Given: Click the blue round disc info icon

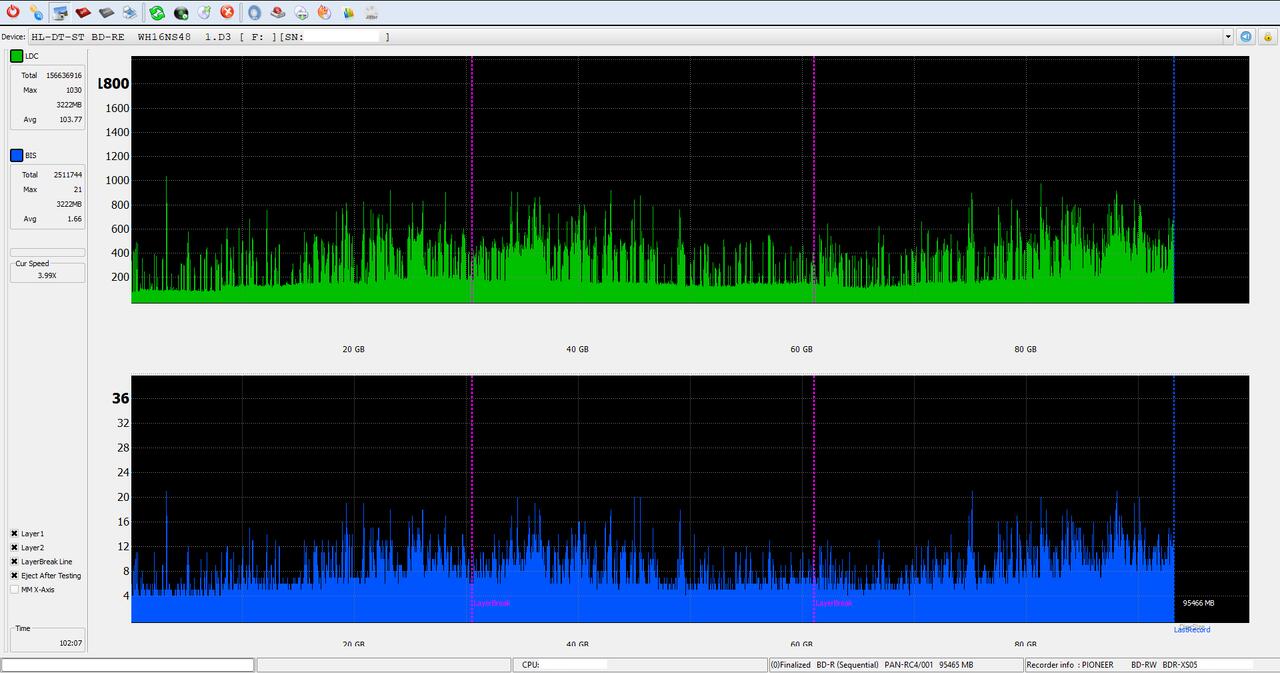Looking at the screenshot, I should tap(254, 13).
